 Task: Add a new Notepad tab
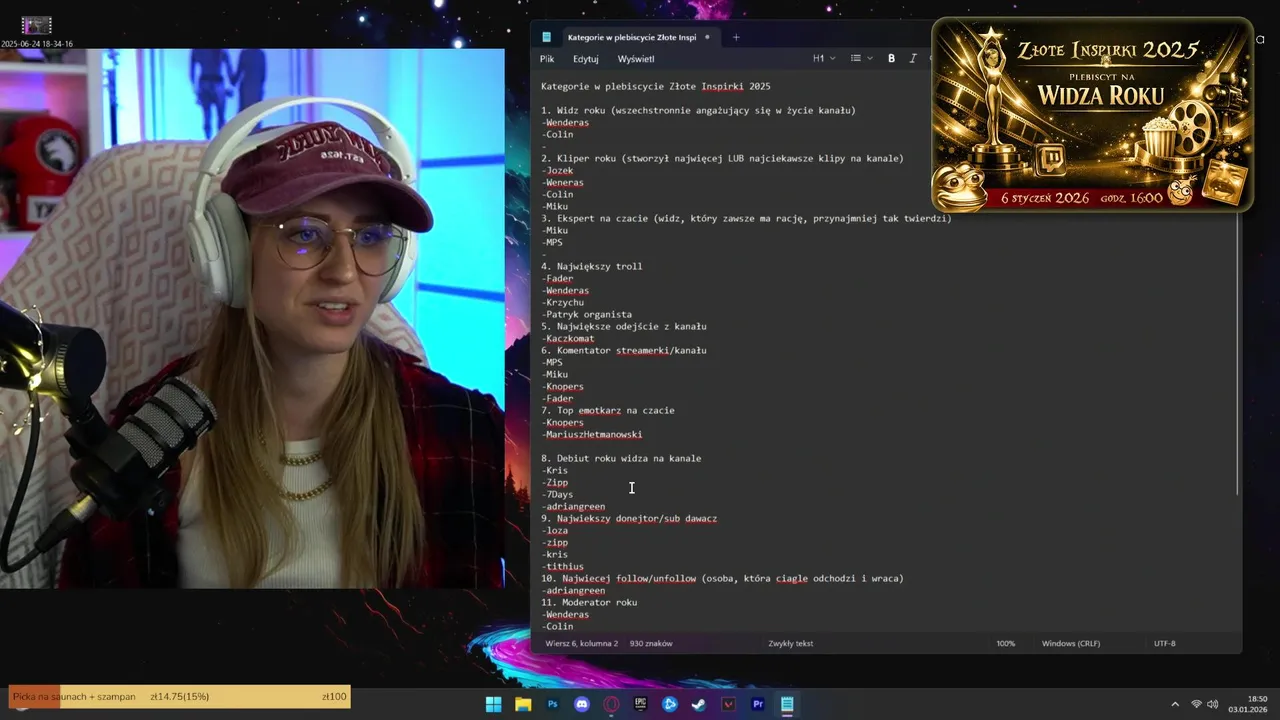(x=736, y=37)
